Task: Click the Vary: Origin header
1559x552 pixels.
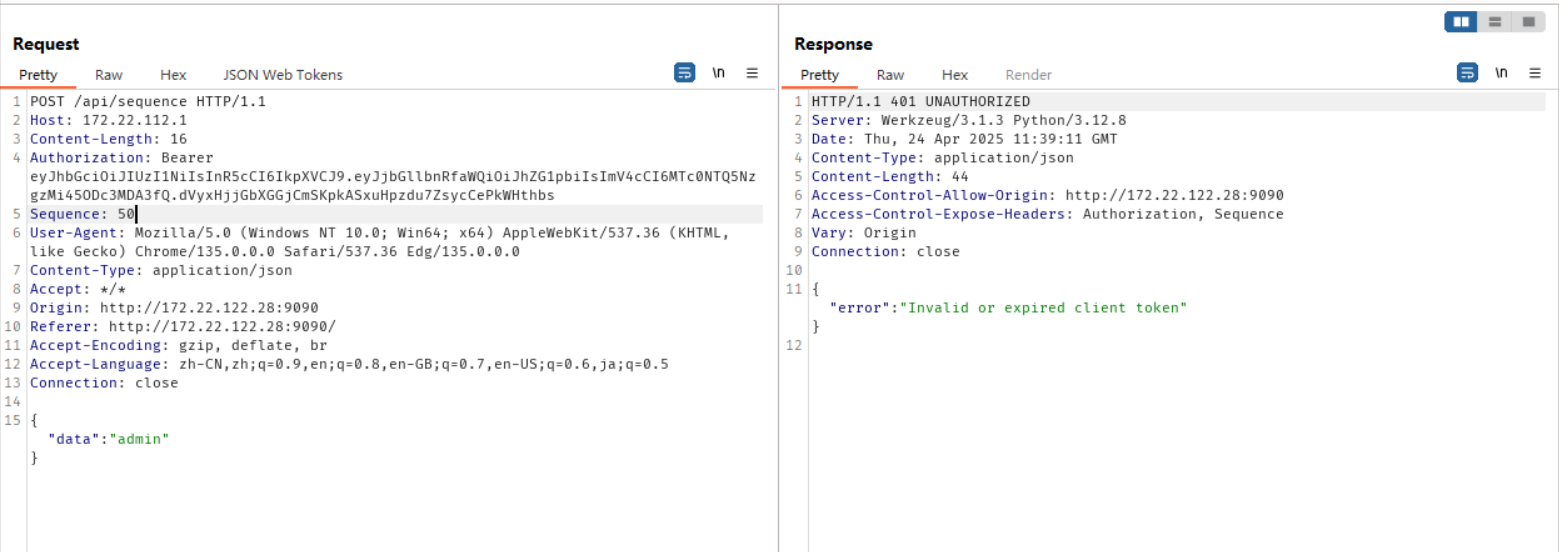Action: [x=864, y=233]
